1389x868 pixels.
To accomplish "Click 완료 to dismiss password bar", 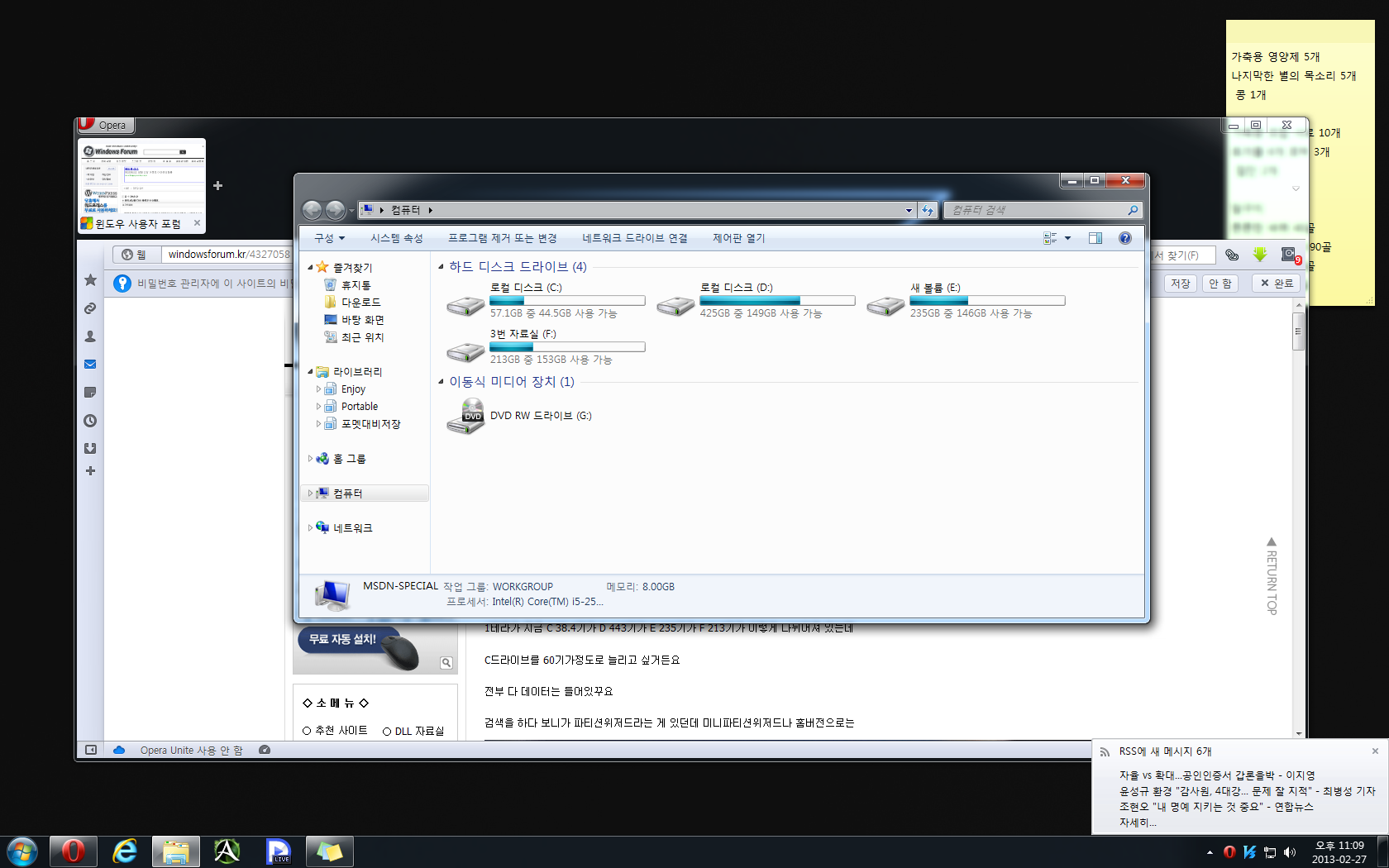I will point(1277,284).
